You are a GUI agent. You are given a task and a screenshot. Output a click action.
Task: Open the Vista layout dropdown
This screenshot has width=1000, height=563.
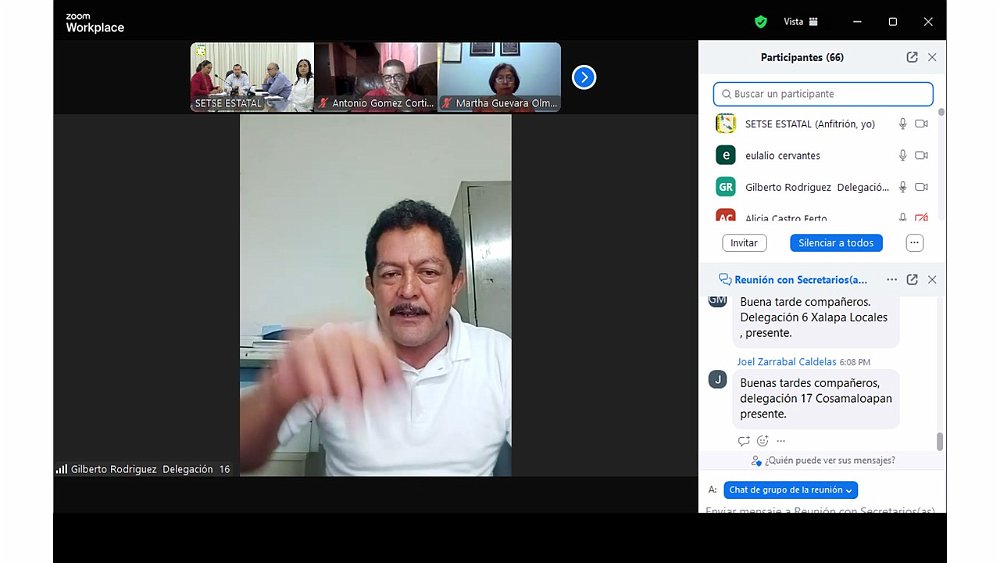(x=801, y=21)
